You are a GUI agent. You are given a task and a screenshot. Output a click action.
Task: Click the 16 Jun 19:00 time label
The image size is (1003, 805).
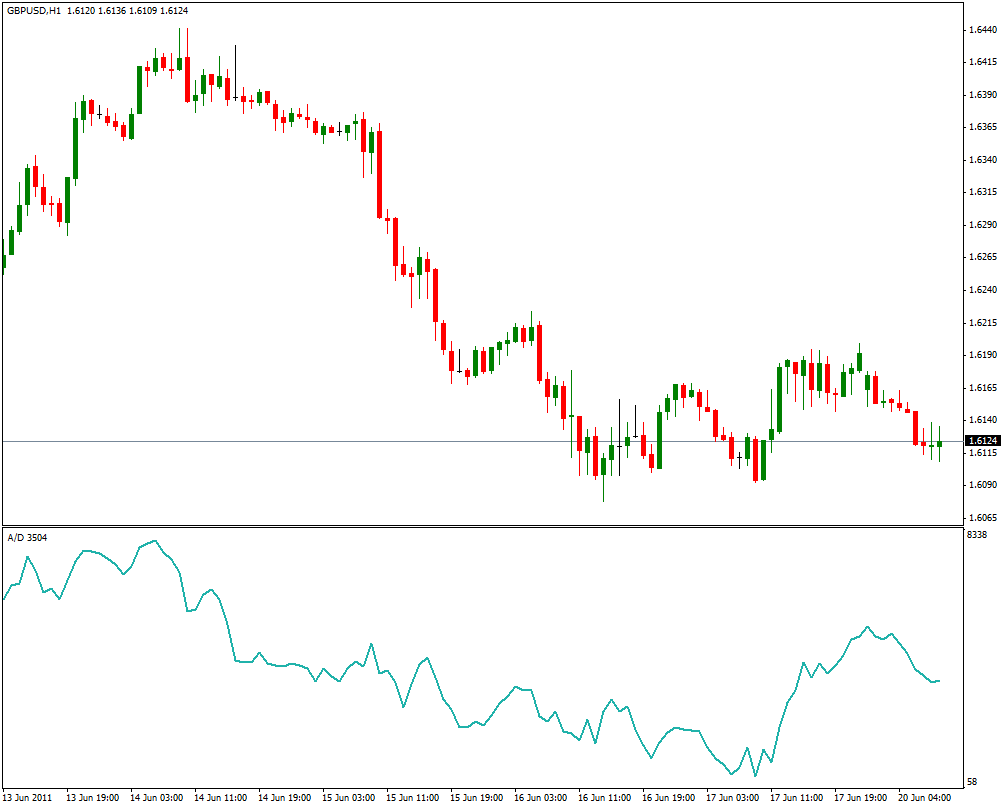pyautogui.click(x=668, y=797)
